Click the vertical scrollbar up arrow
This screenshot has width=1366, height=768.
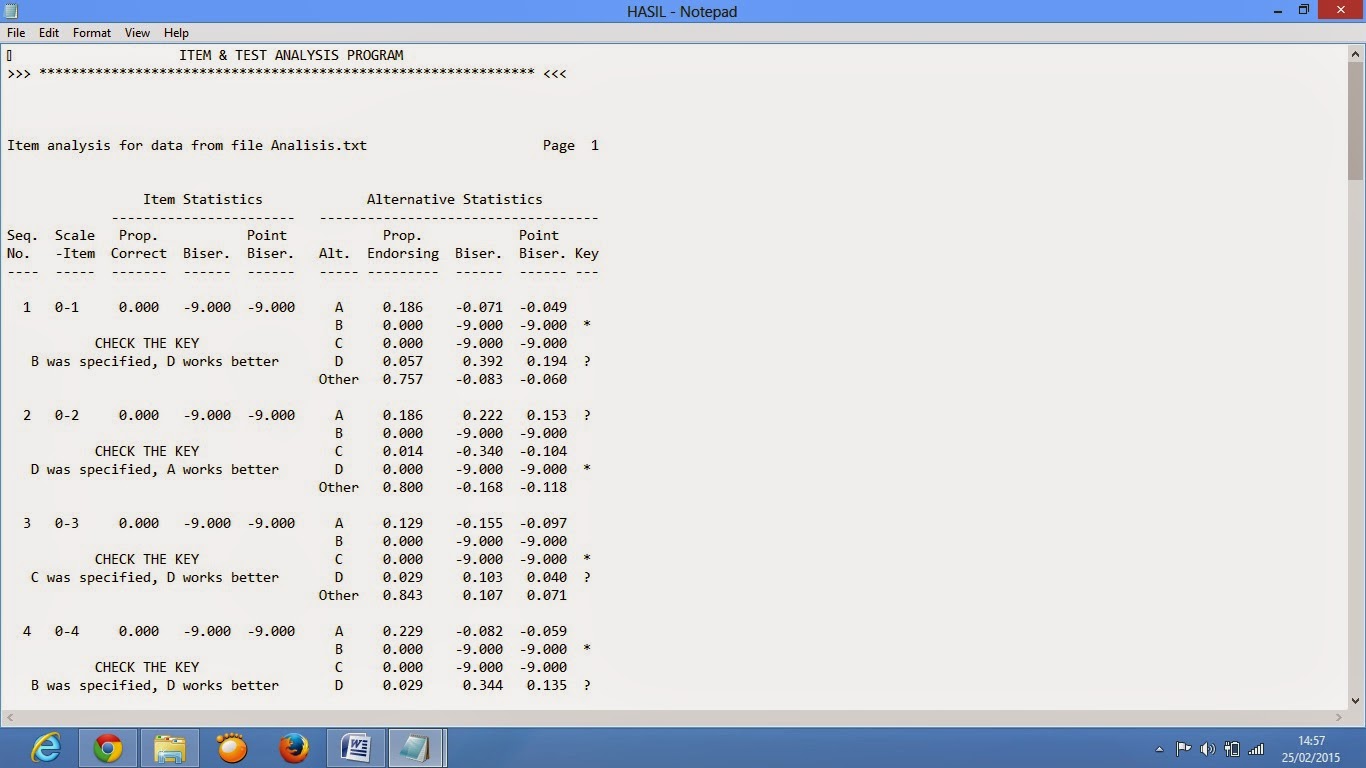click(x=1356, y=54)
